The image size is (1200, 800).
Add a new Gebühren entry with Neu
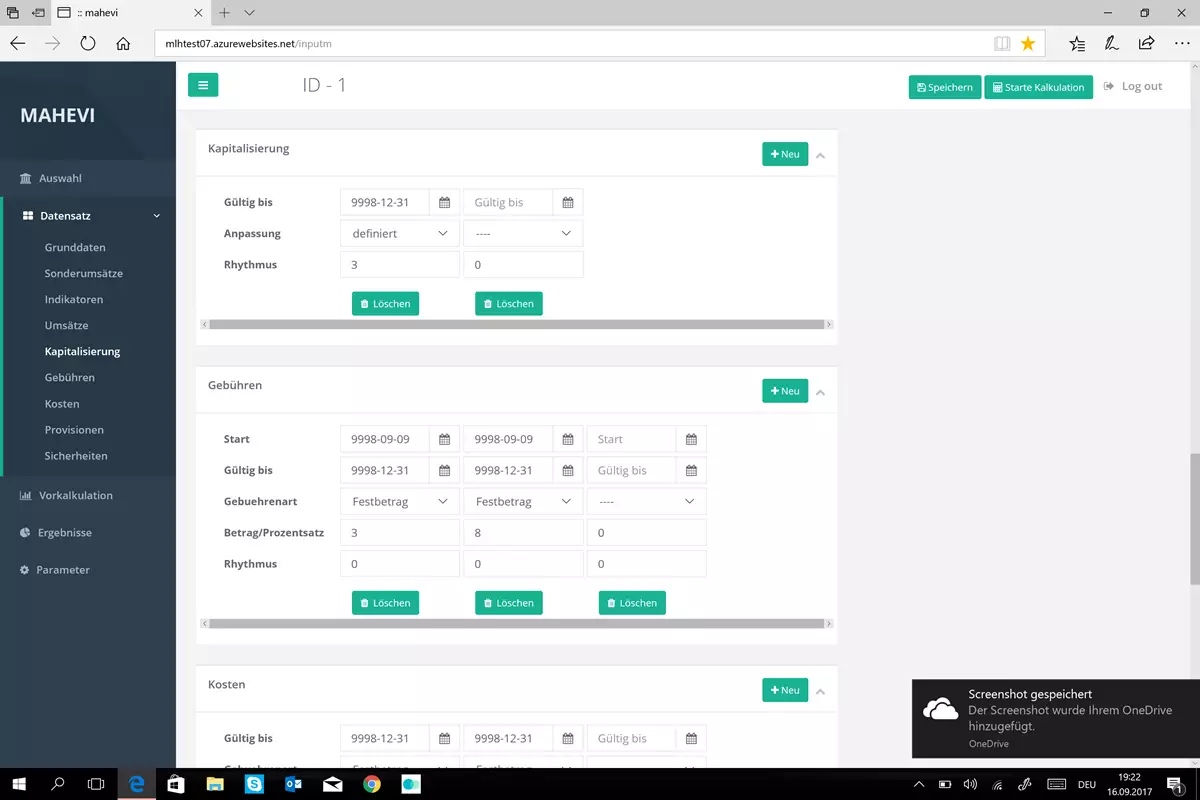785,391
